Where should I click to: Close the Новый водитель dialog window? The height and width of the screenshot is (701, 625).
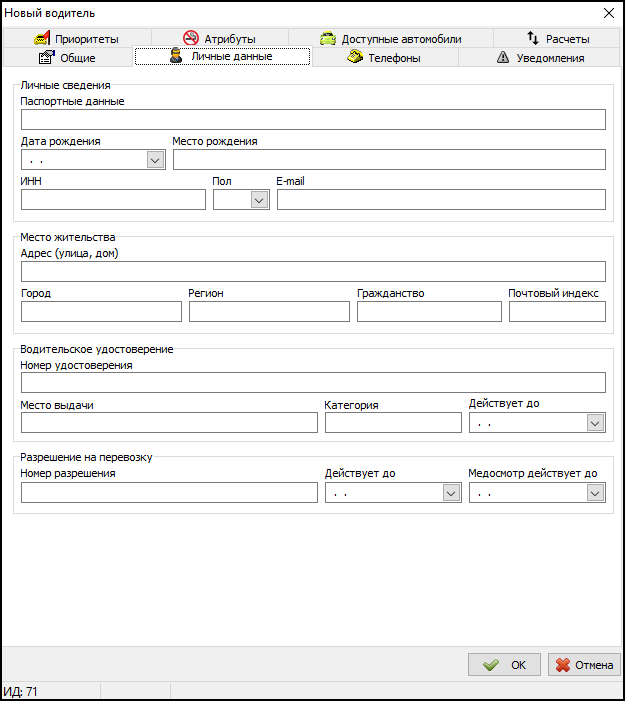click(609, 13)
